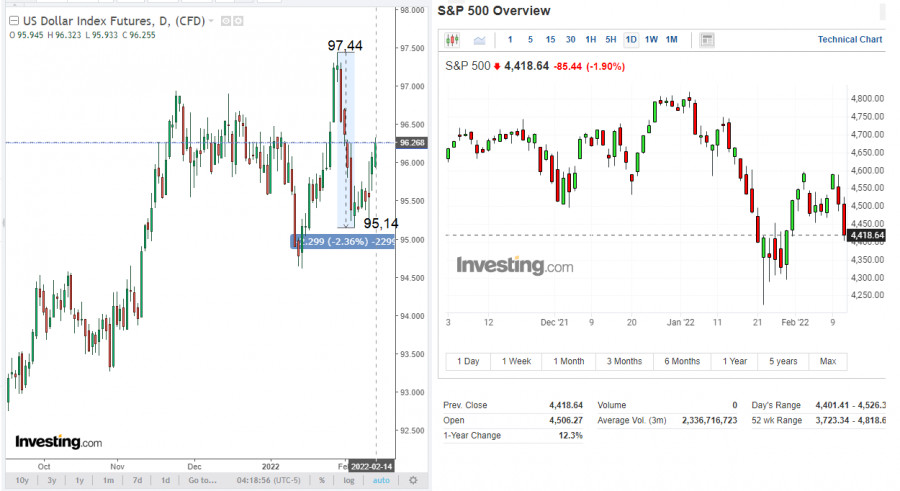Click the 97,44 high annotation text
Image resolution: width=900 pixels, height=491 pixels.
coord(345,45)
